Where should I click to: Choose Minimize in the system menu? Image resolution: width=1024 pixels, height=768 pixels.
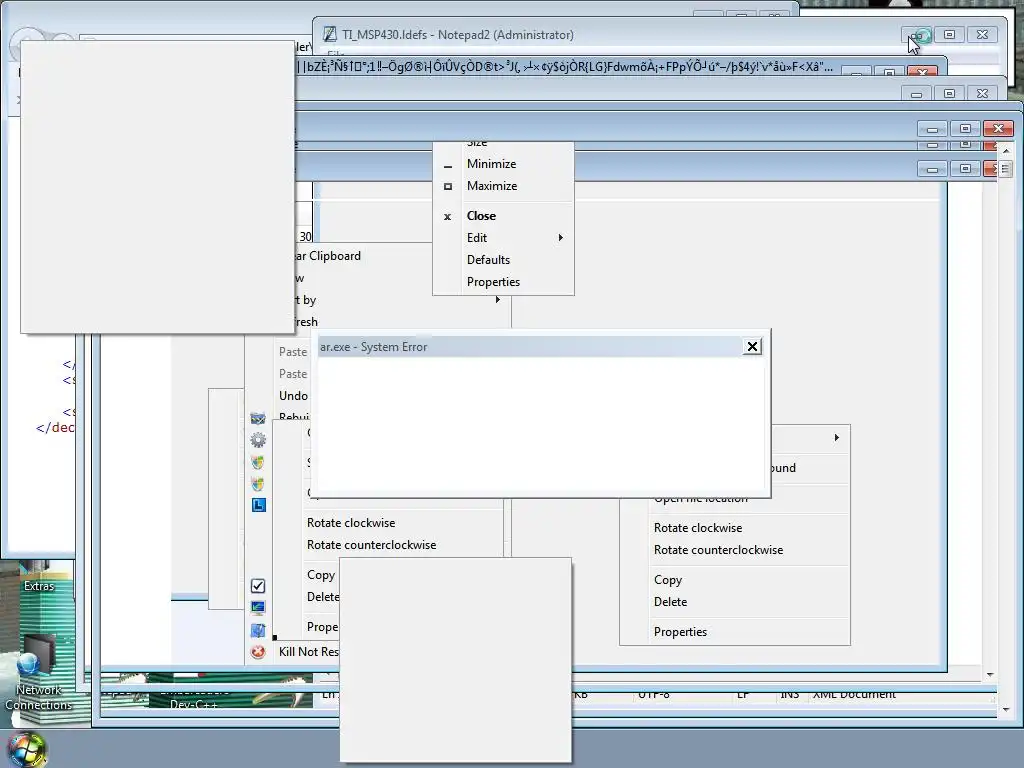point(491,164)
